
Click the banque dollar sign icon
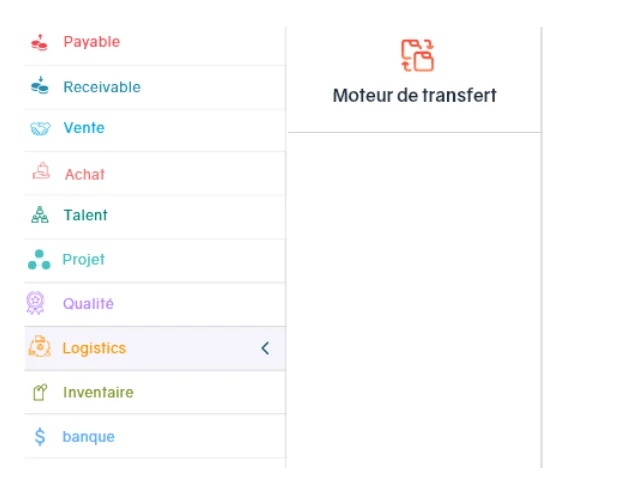coord(40,437)
